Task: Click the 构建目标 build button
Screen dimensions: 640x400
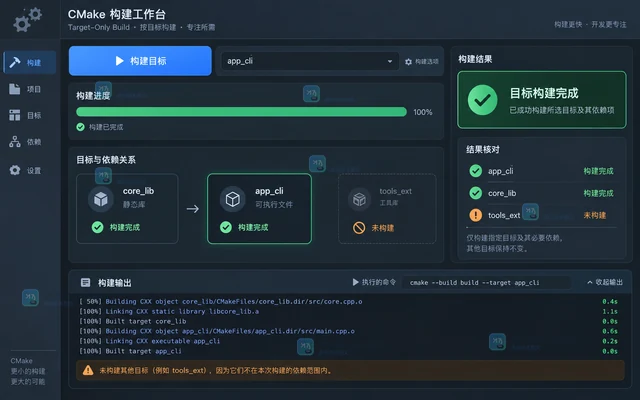Action: [140, 61]
